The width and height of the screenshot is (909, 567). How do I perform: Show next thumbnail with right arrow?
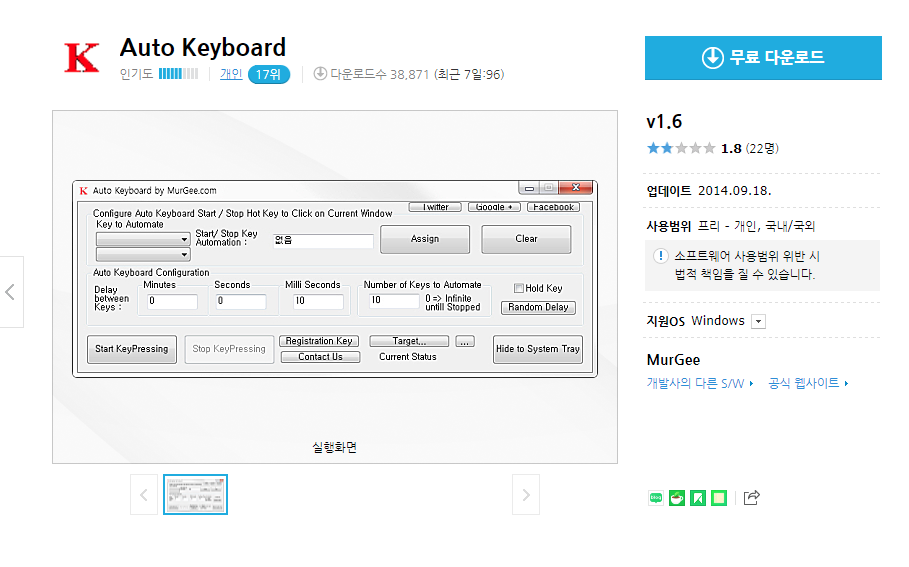(x=526, y=495)
